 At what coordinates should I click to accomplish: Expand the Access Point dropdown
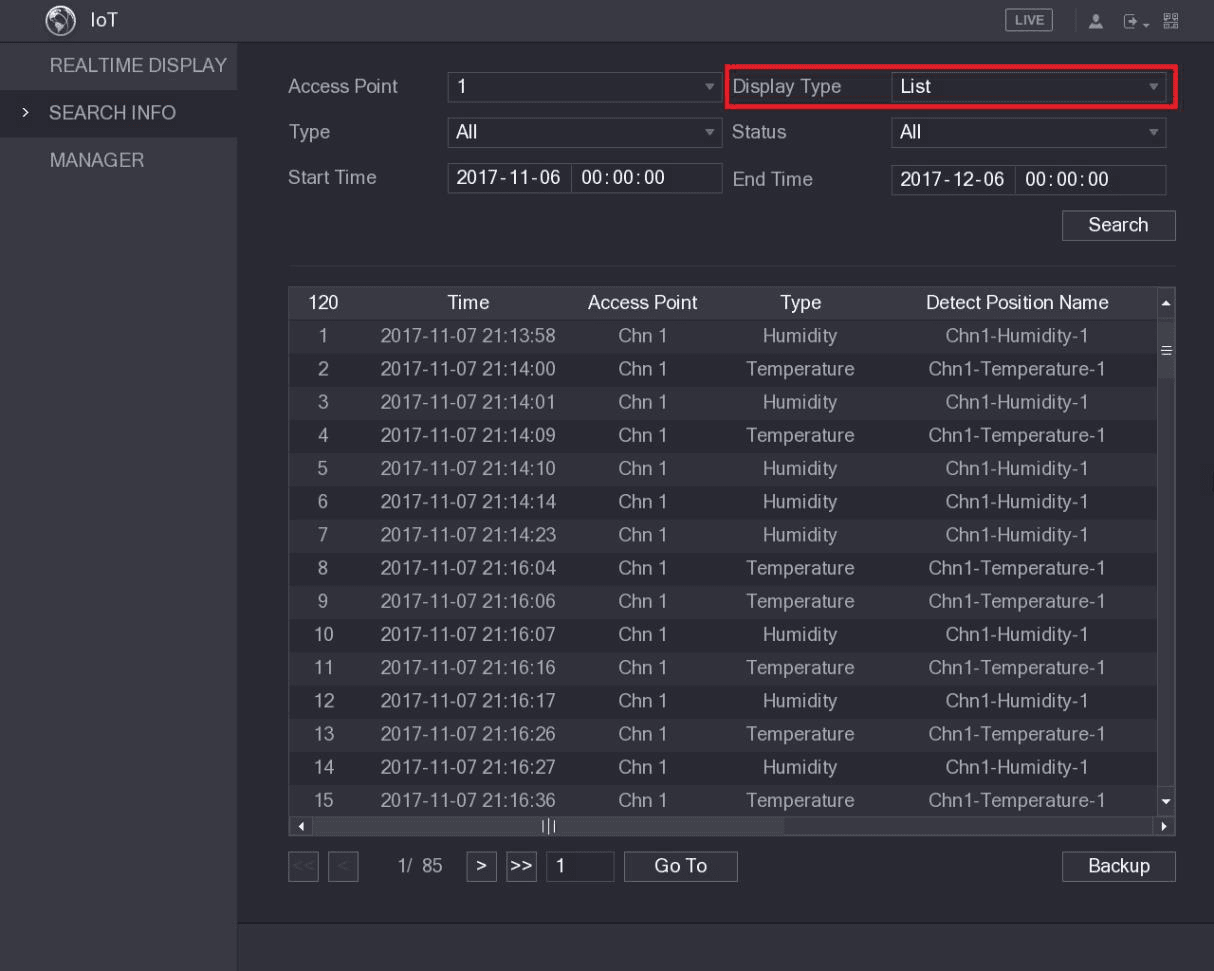click(x=584, y=87)
